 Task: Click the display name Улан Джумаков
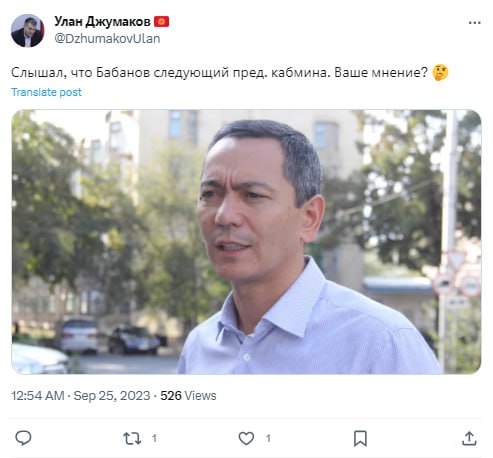click(102, 21)
